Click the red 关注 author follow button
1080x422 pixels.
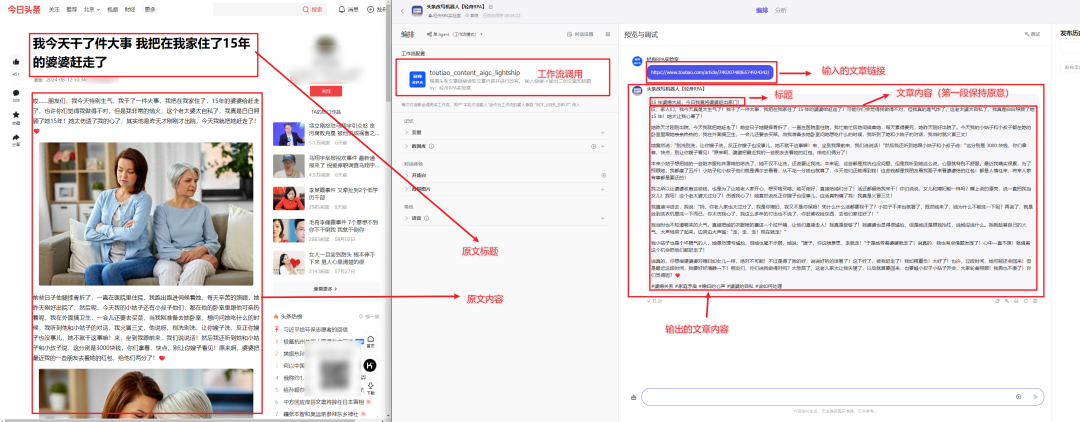[x=326, y=90]
